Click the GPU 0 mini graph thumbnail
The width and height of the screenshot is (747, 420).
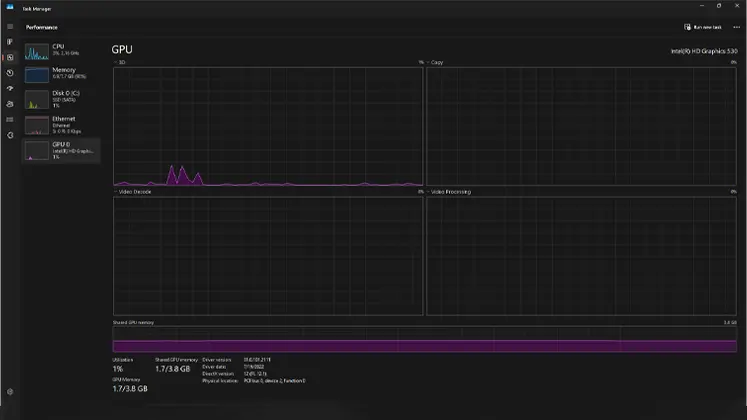coord(37,150)
